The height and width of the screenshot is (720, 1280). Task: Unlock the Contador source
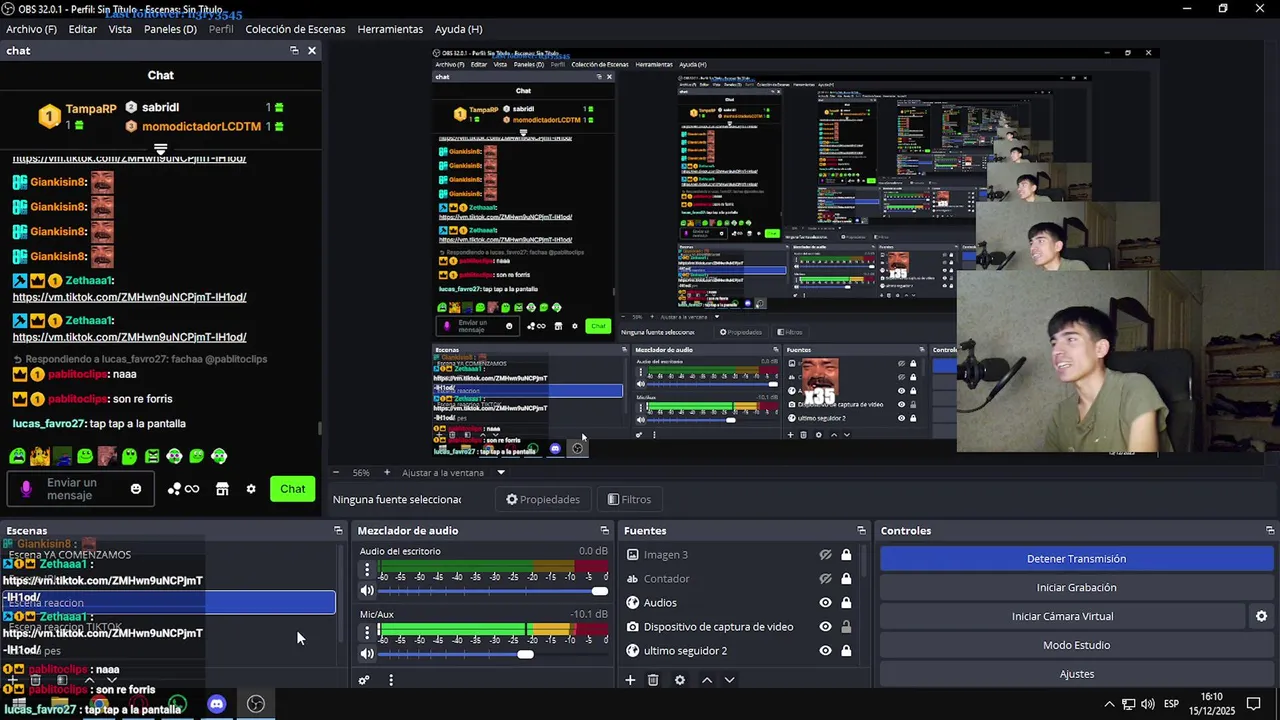click(846, 579)
